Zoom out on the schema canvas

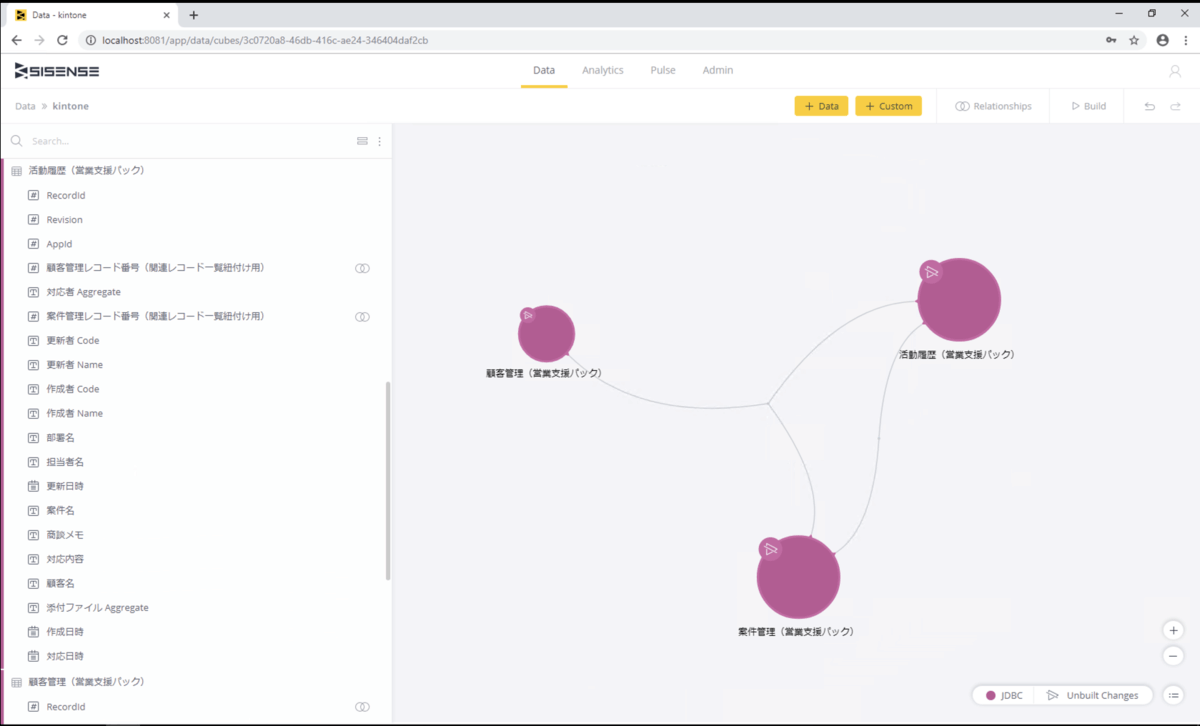[1174, 656]
